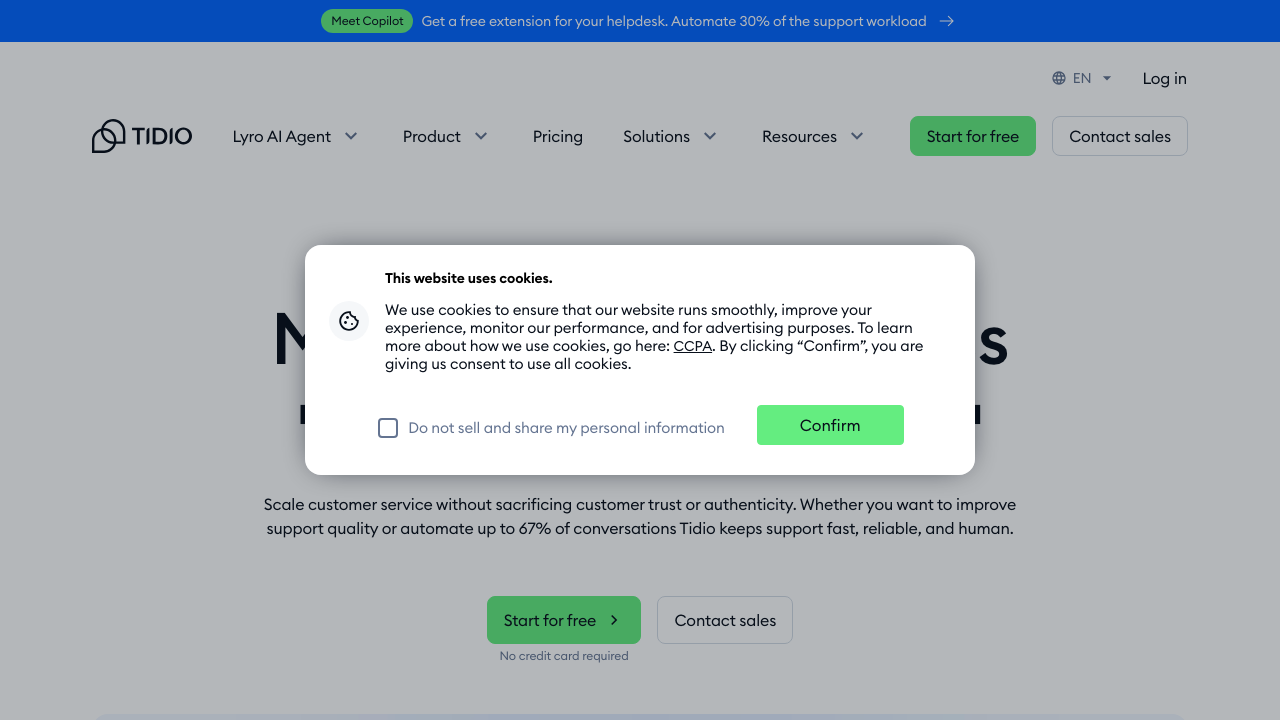
Task: Click the arrow icon in the top banner
Action: (947, 21)
